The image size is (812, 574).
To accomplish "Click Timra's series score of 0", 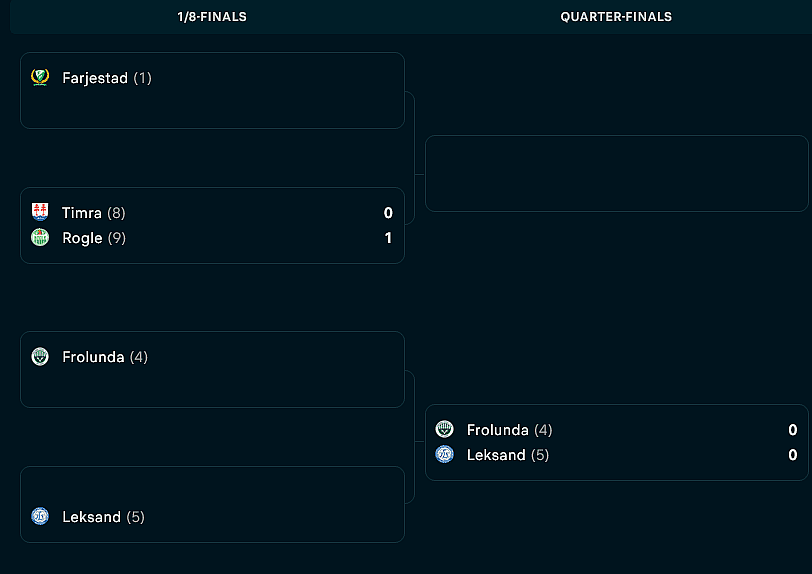I will (388, 213).
